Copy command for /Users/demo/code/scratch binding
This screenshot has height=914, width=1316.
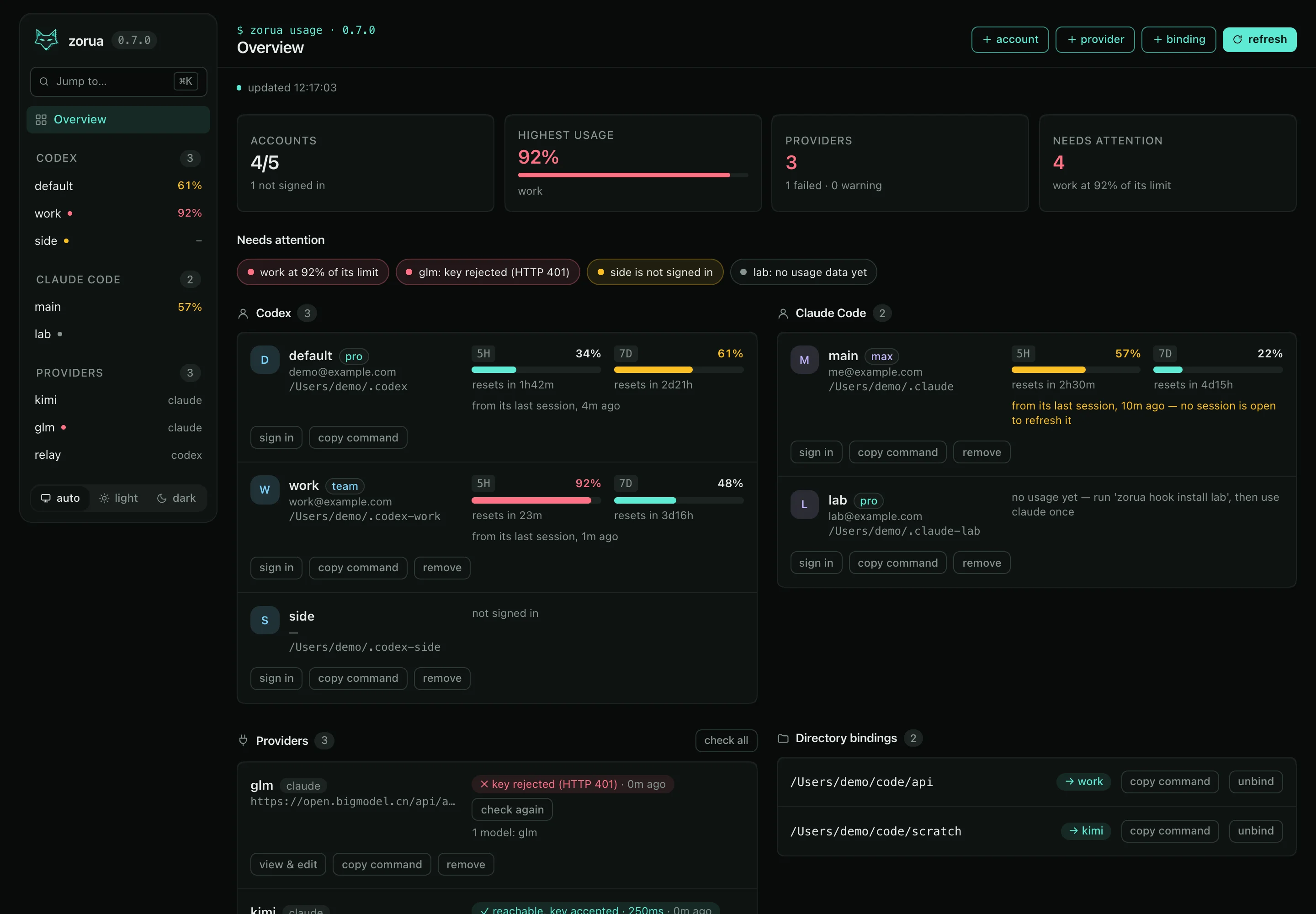(1170, 831)
